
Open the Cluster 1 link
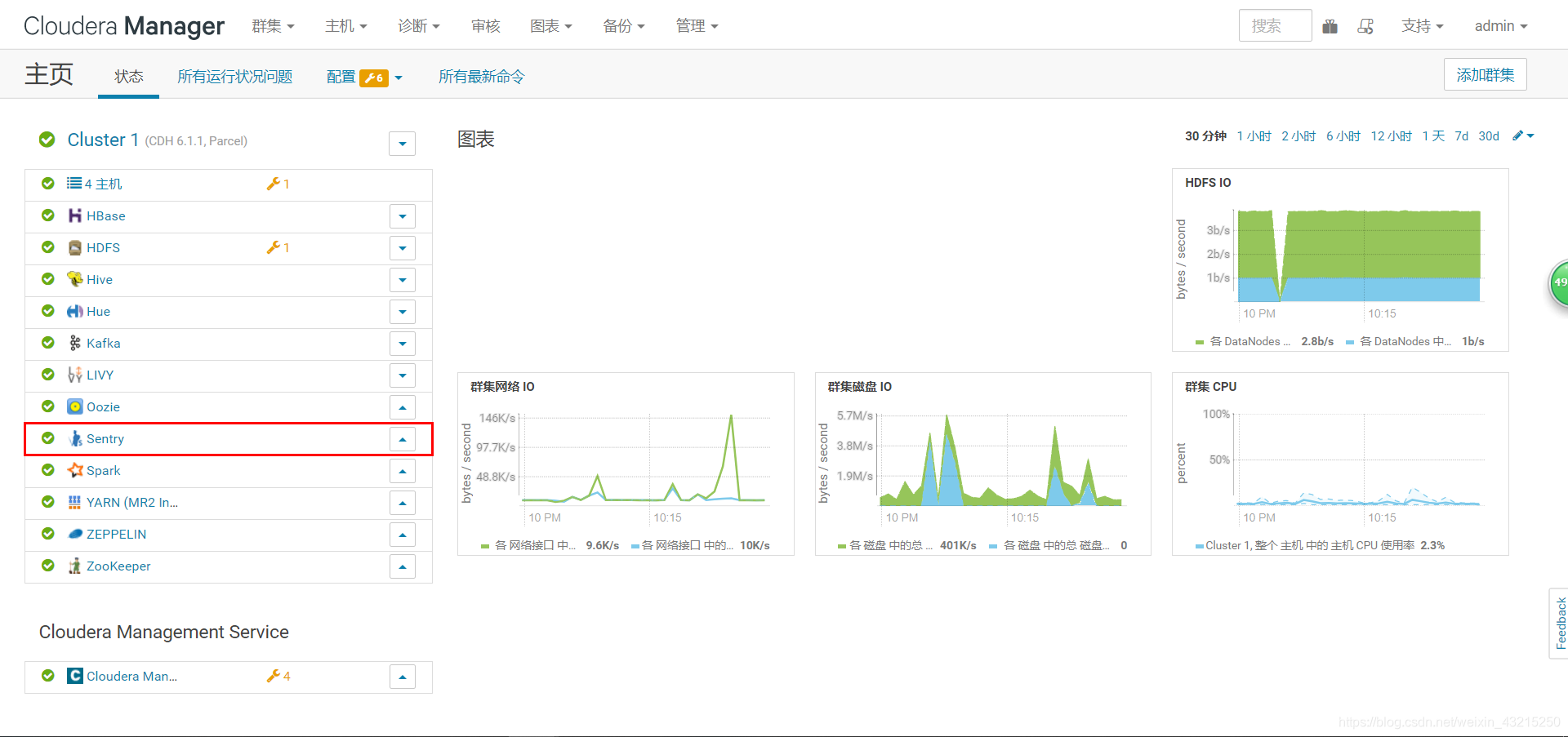[103, 140]
